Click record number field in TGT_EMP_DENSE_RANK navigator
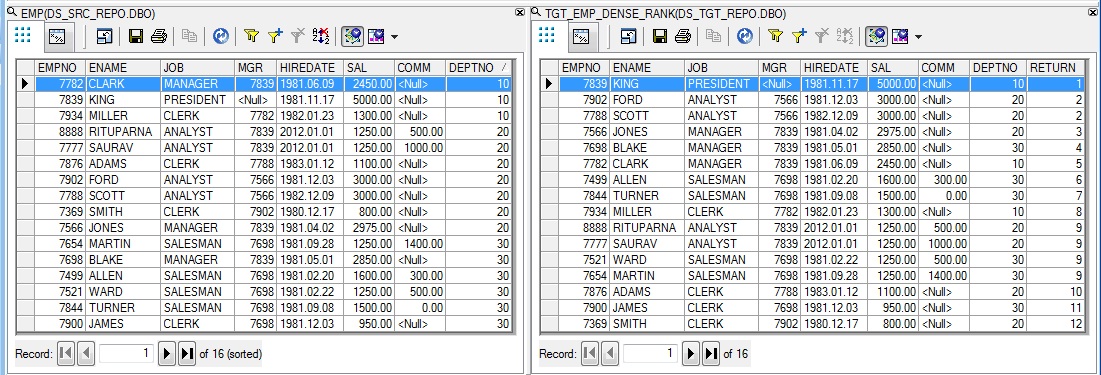Viewport: 1101px width, 375px height. click(x=650, y=354)
